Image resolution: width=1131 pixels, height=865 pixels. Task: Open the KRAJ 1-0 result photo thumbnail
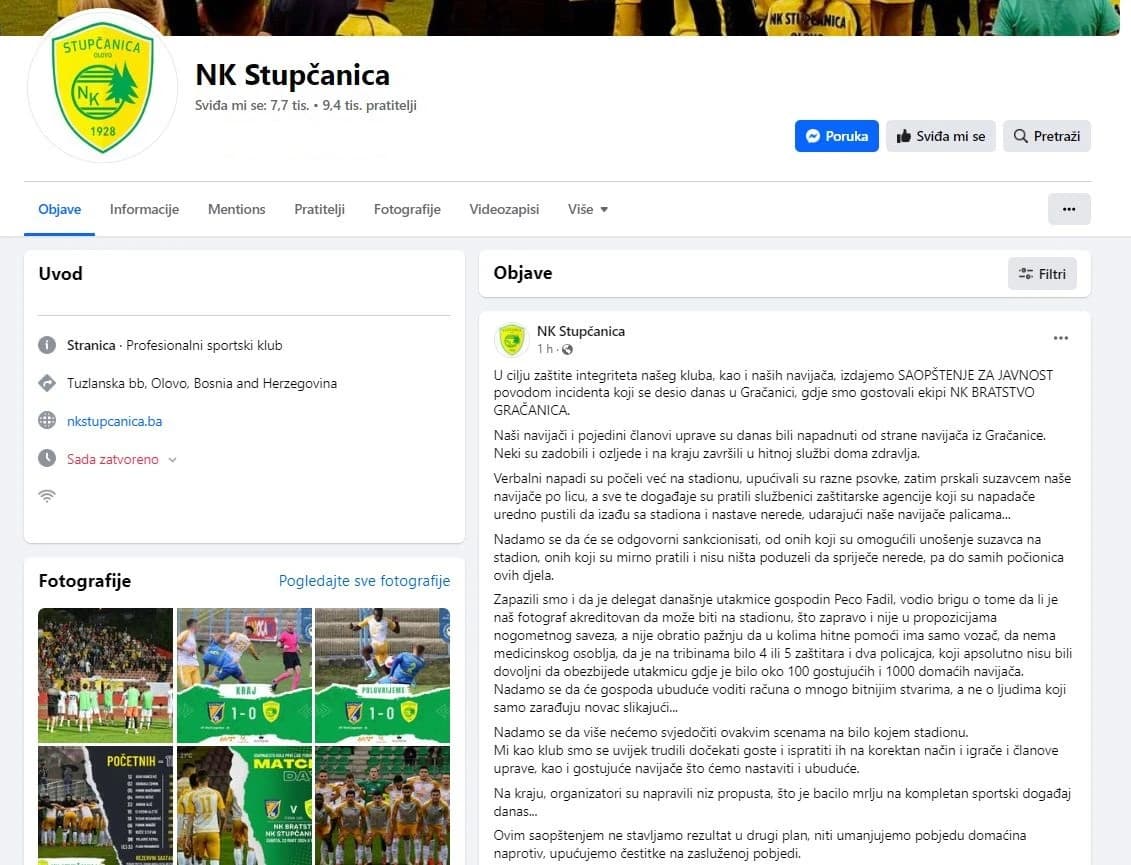point(245,675)
